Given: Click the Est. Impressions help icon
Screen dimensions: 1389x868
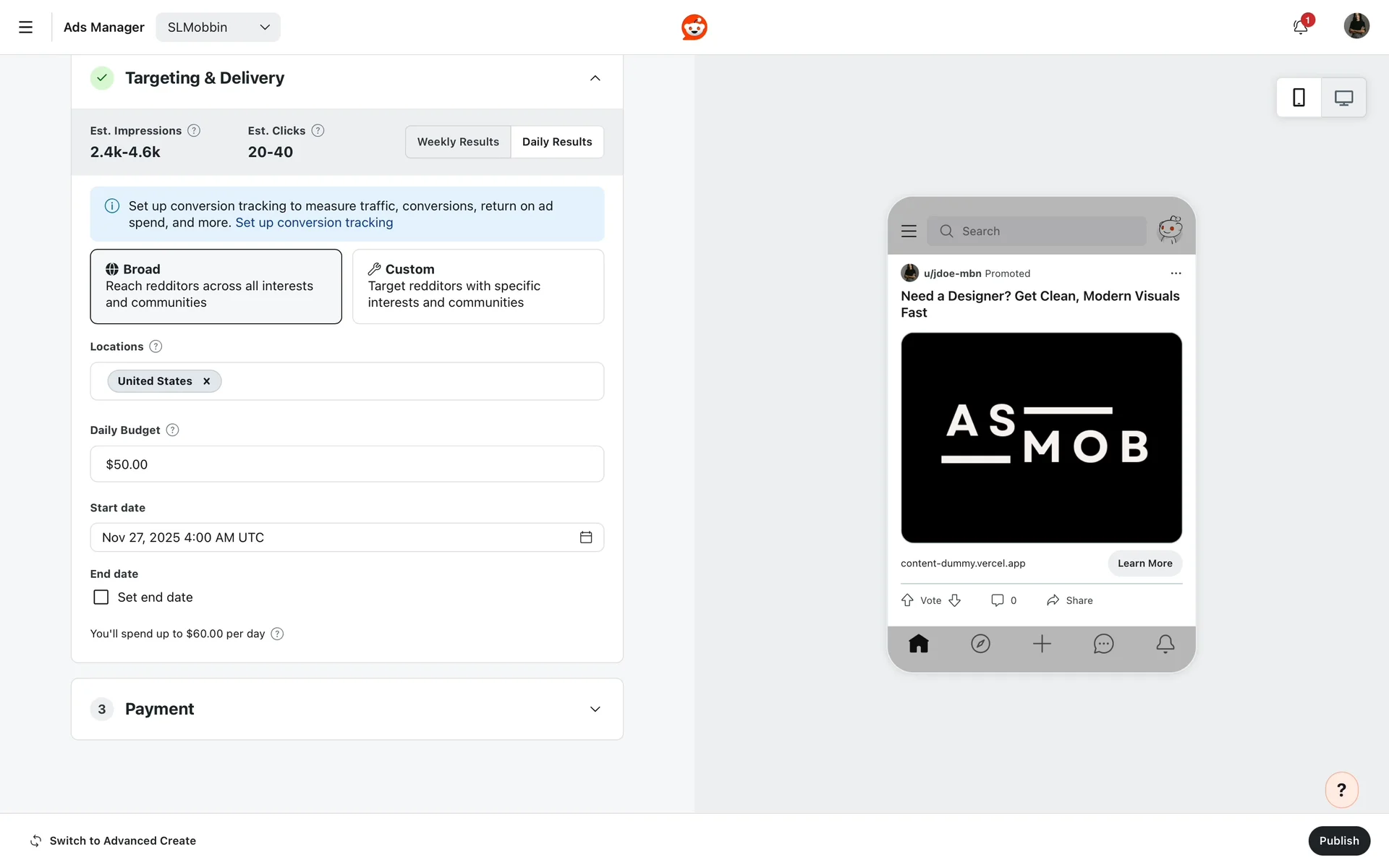Looking at the screenshot, I should pyautogui.click(x=194, y=131).
